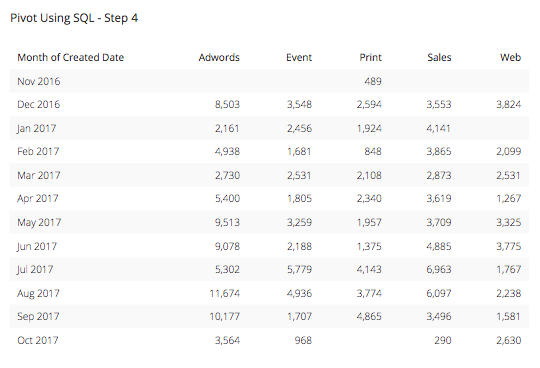Select the 'Jun 2017' row label
This screenshot has height=368, width=540.
pyautogui.click(x=37, y=246)
